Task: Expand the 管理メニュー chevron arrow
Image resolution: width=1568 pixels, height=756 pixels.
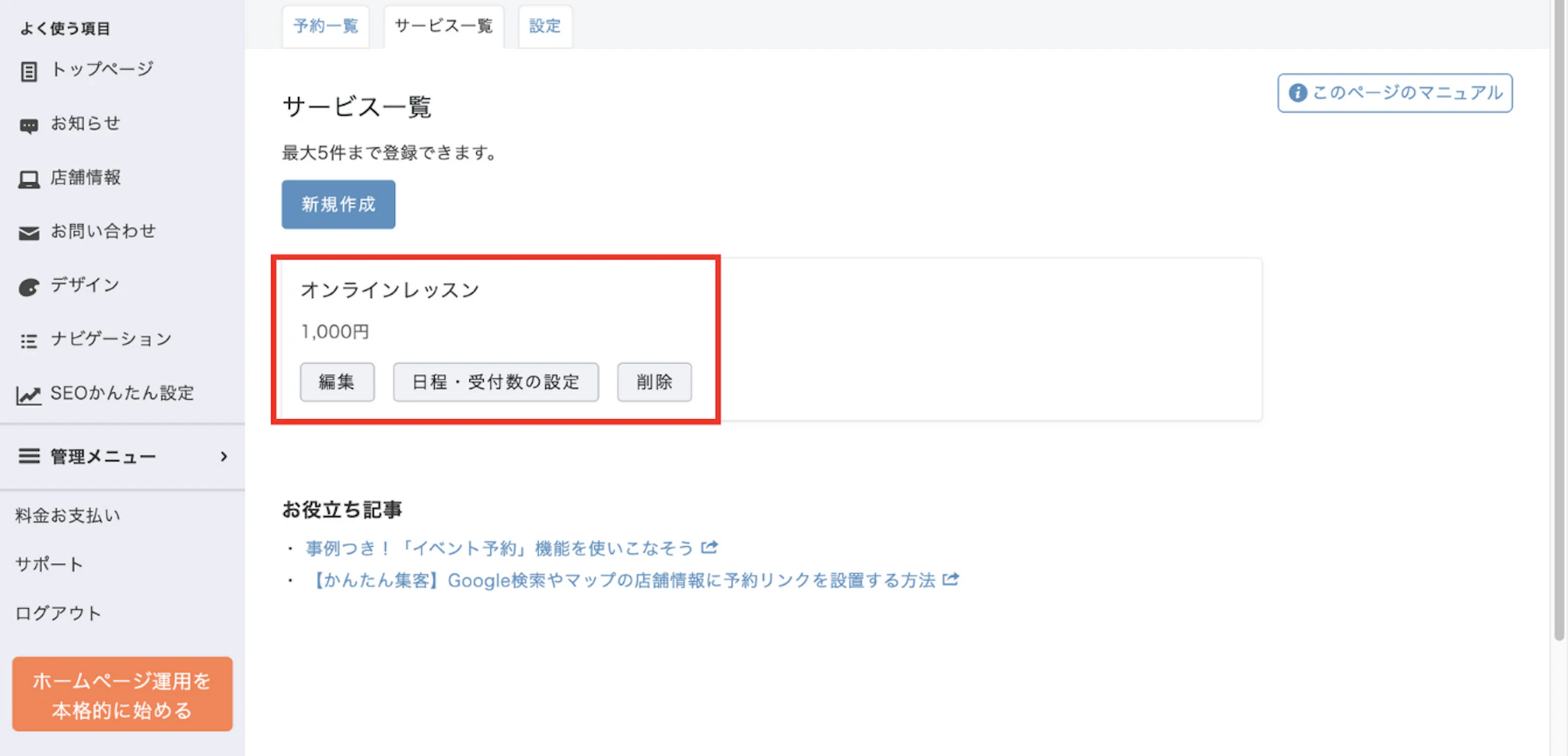Action: [224, 457]
